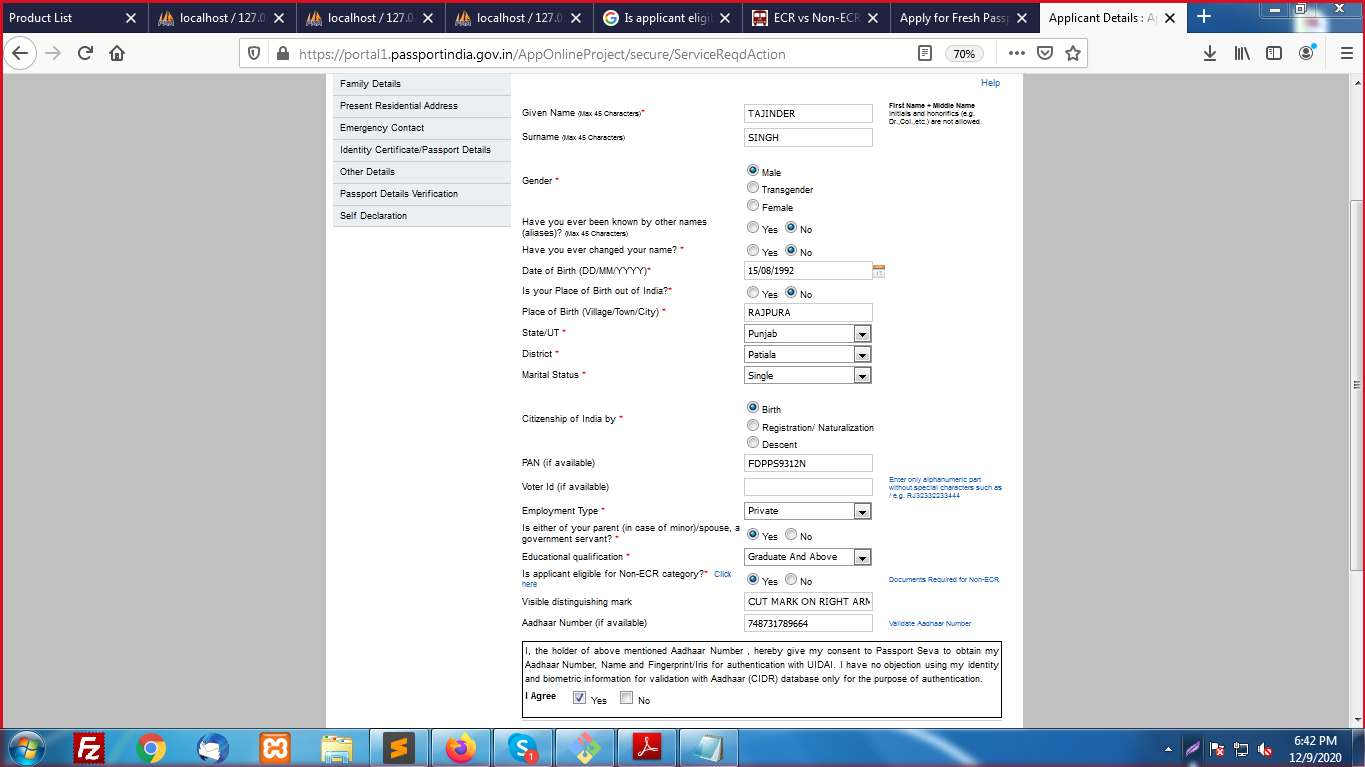Click the Firefox home button
This screenshot has width=1365, height=767.
pos(117,53)
